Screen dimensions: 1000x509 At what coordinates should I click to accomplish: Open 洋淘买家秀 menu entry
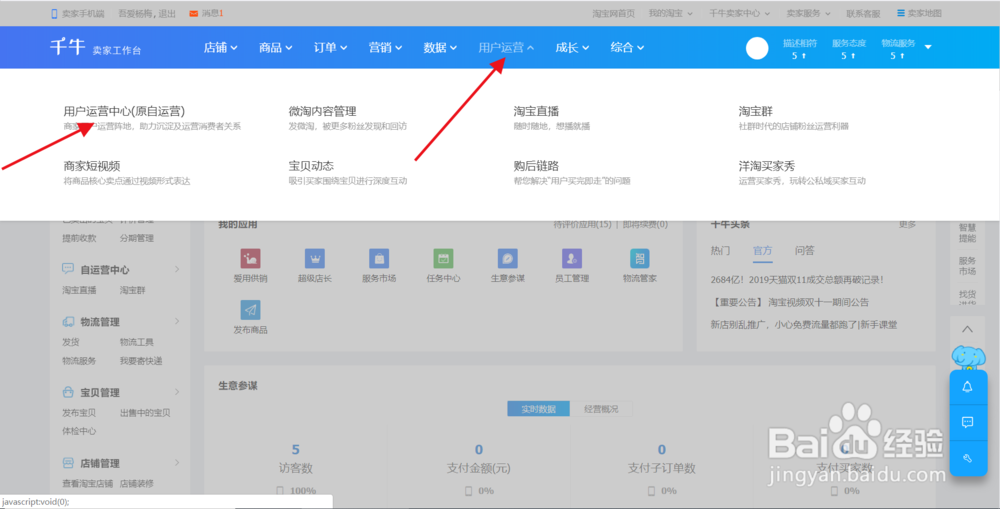point(767,166)
